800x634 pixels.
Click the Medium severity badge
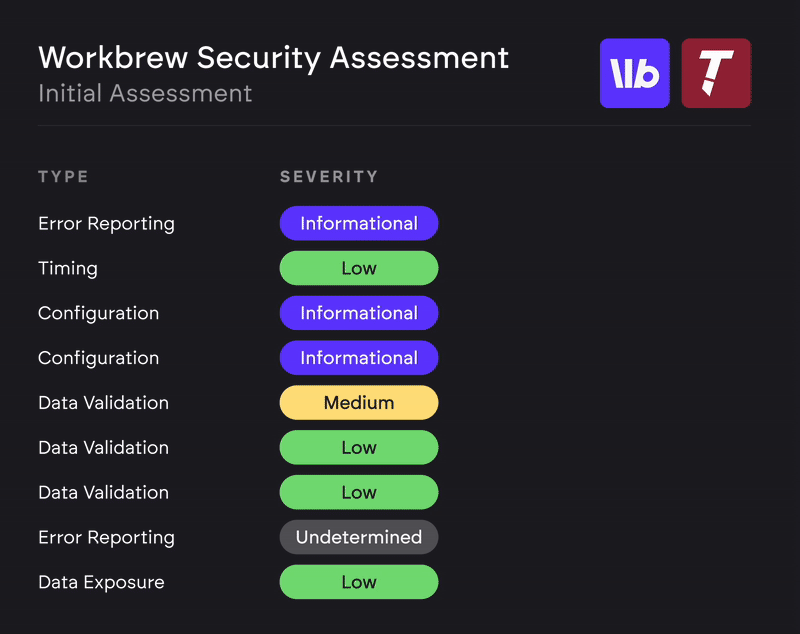pos(359,403)
